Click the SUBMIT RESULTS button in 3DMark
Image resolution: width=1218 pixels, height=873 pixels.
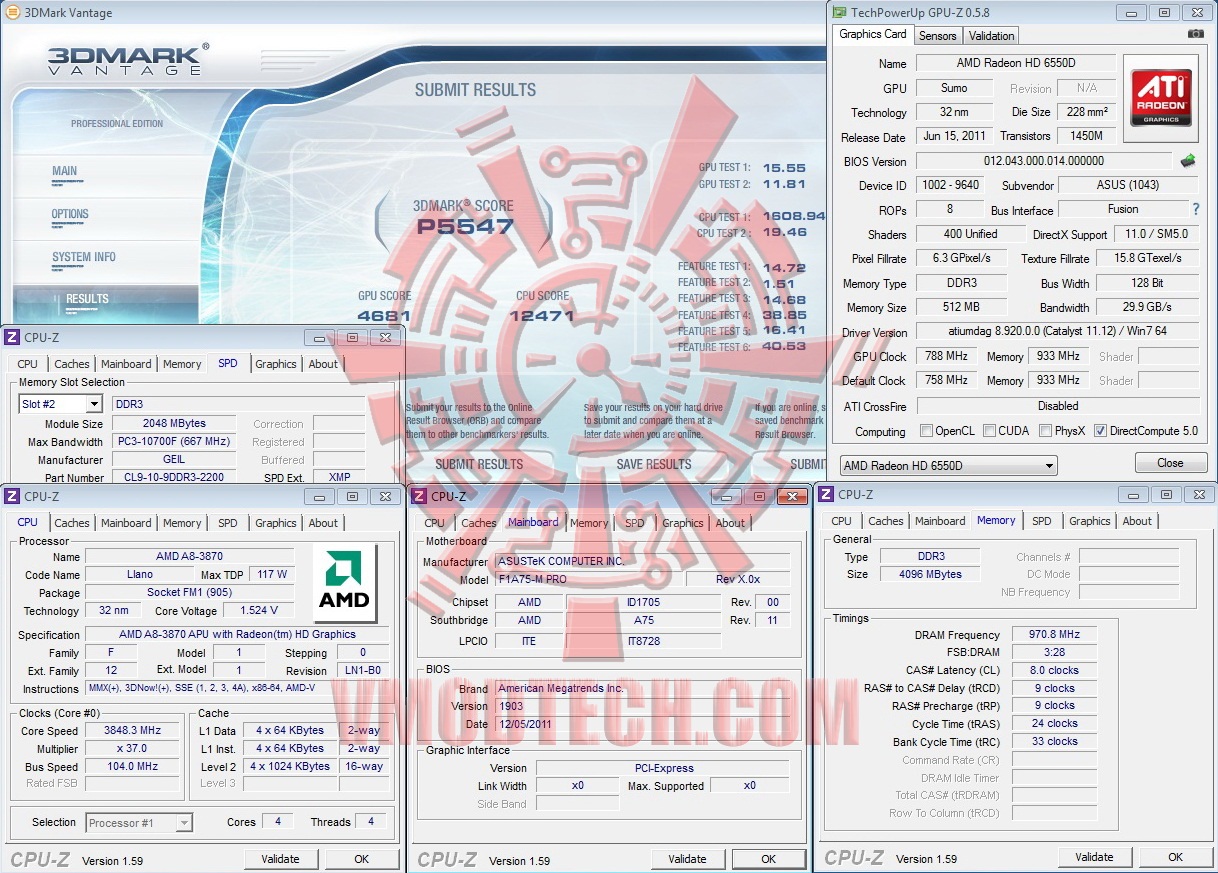[479, 464]
